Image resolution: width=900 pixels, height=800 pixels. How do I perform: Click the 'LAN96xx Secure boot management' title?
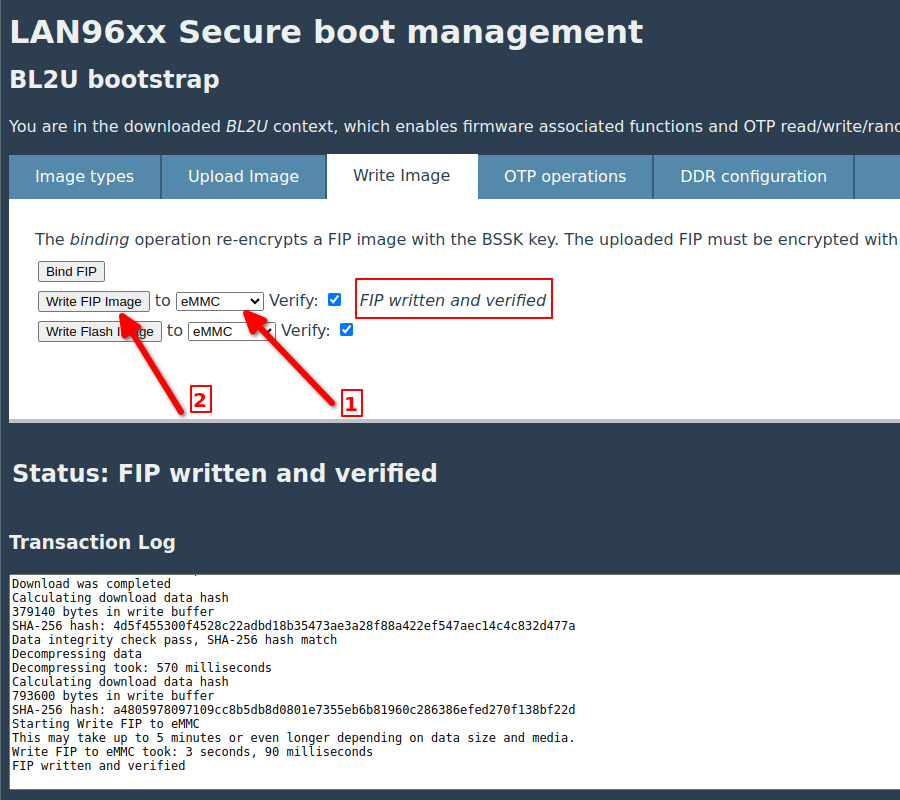click(x=326, y=32)
